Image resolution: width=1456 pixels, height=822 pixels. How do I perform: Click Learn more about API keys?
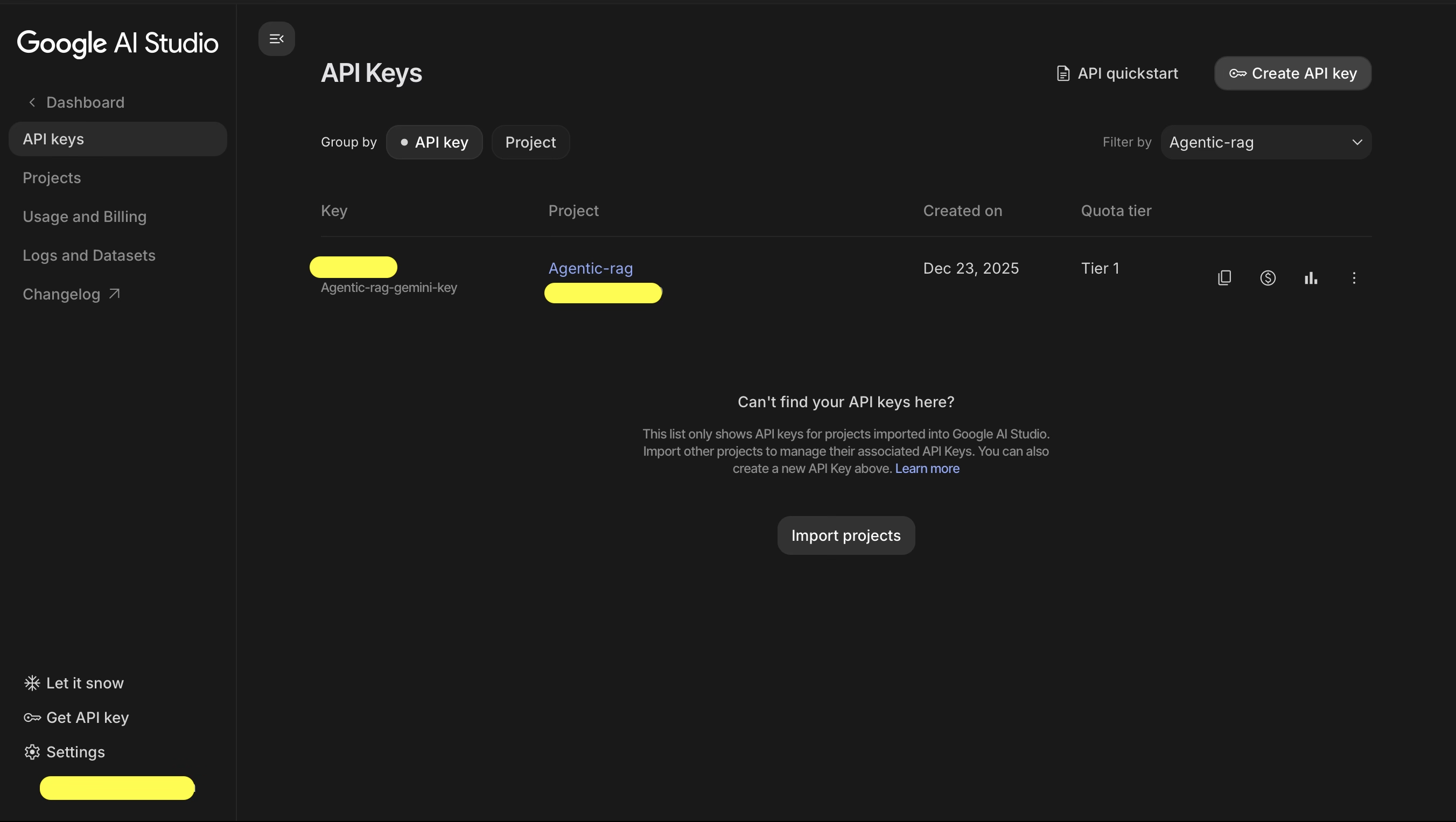(x=926, y=468)
